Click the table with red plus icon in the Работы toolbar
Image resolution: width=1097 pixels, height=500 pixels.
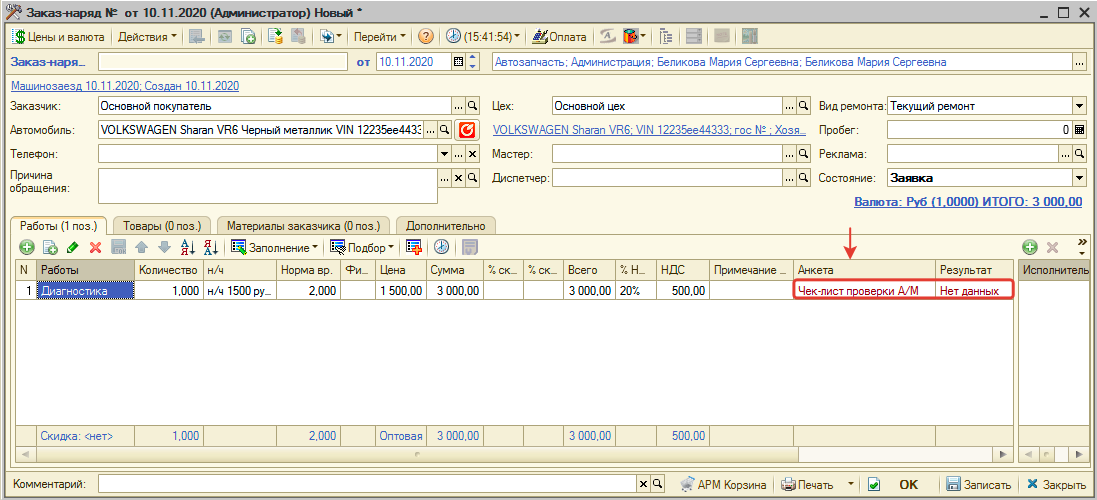coord(414,247)
